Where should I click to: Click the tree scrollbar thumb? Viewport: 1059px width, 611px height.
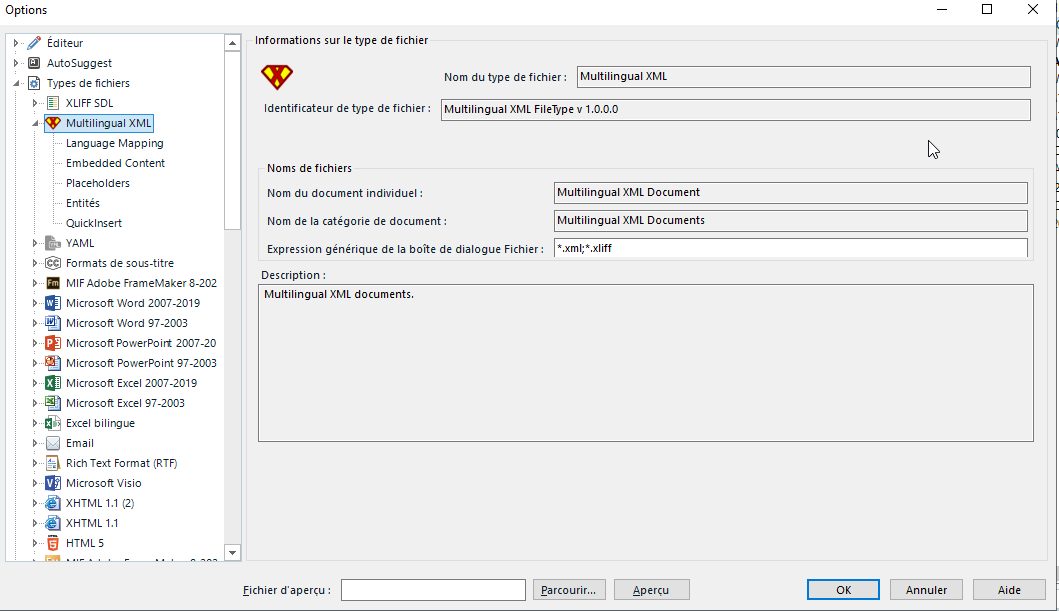point(232,140)
